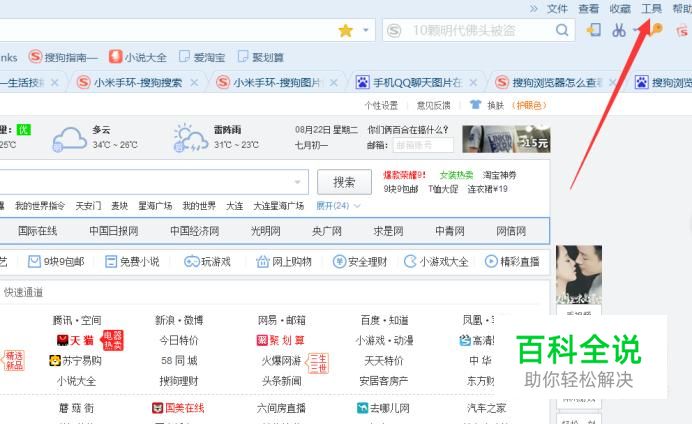Open 光明网 site link
This screenshot has width=692, height=424.
click(265, 231)
